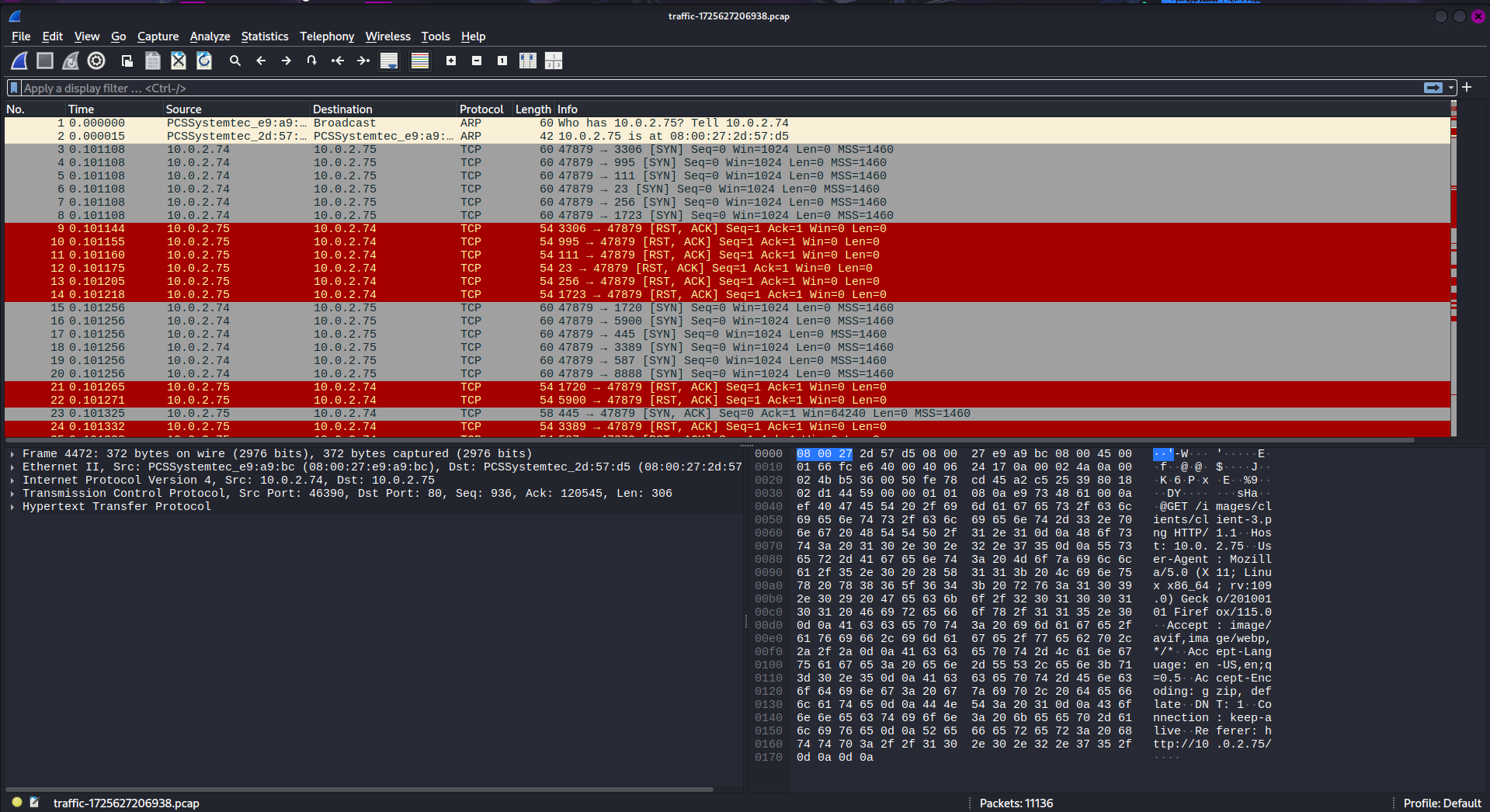The image size is (1490, 812).
Task: Select packet 18 to port 3389
Action: pos(727,348)
